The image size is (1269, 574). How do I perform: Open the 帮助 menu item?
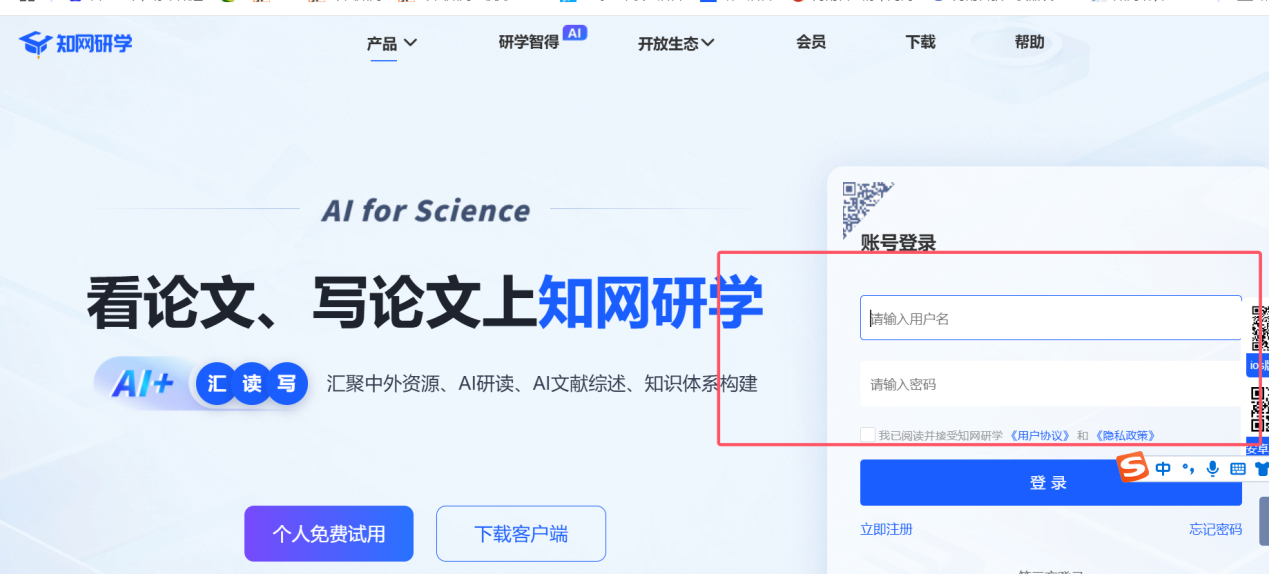point(1029,42)
